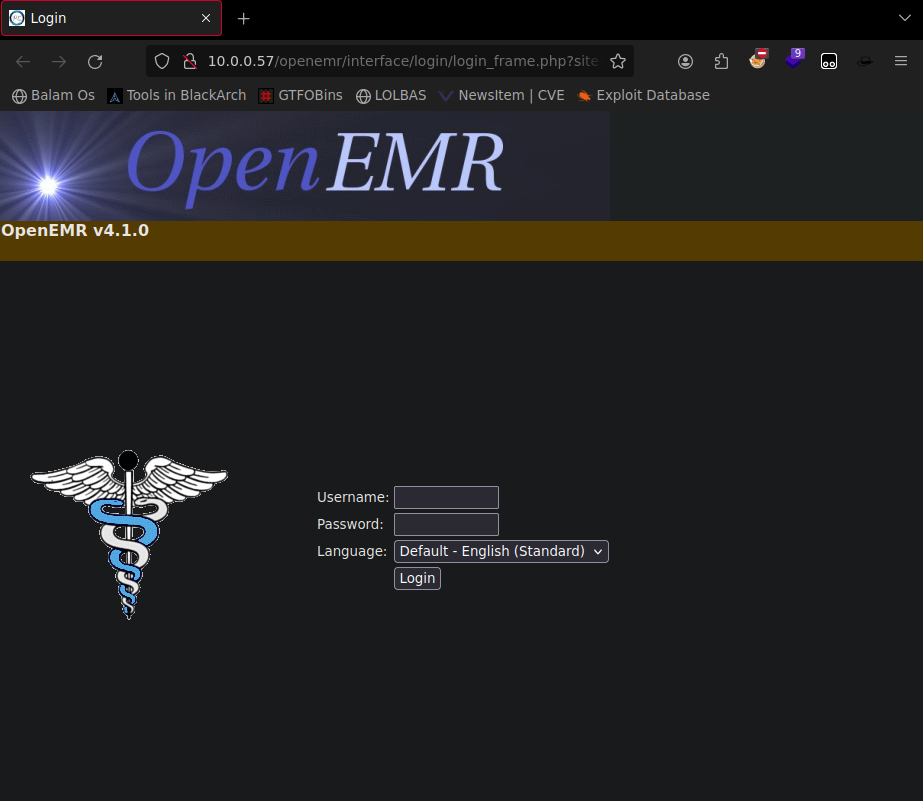Screen dimensions: 923x801
Task: Open the Firefox account icon
Action: pyautogui.click(x=685, y=62)
